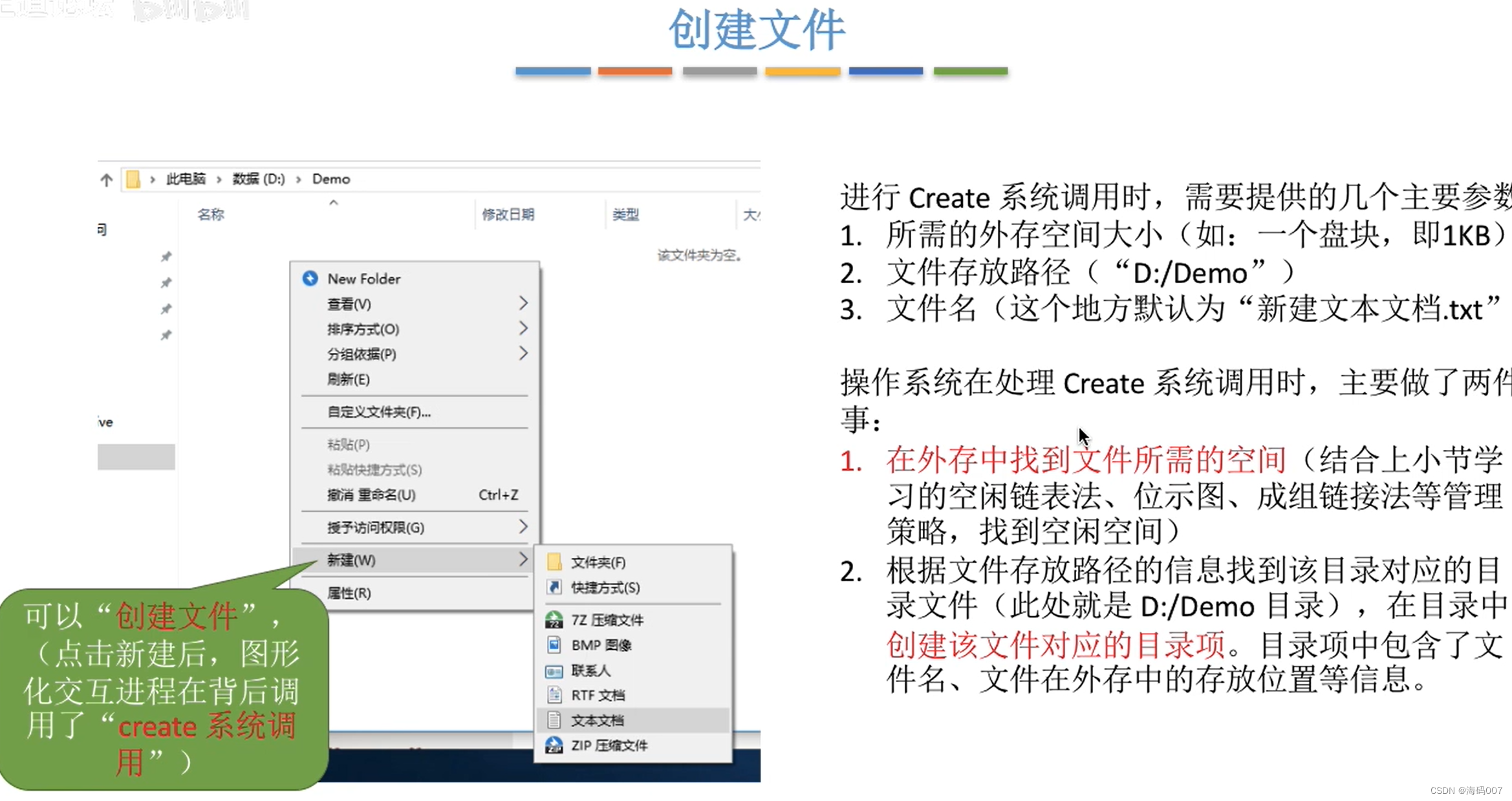Click the slide title 创建文件
1512x801 pixels.
click(757, 30)
